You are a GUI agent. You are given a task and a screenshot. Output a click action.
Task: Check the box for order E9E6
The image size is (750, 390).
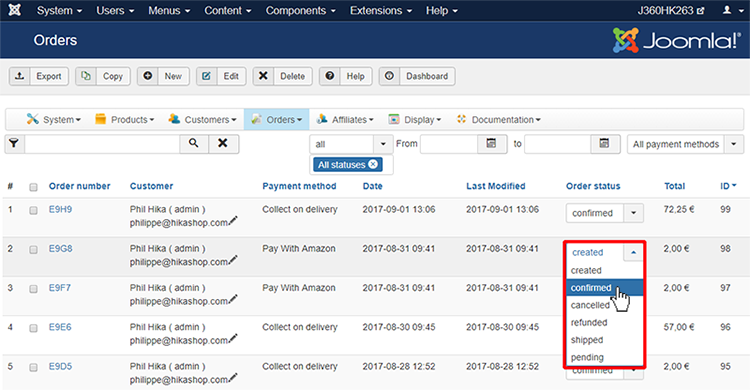tap(33, 328)
